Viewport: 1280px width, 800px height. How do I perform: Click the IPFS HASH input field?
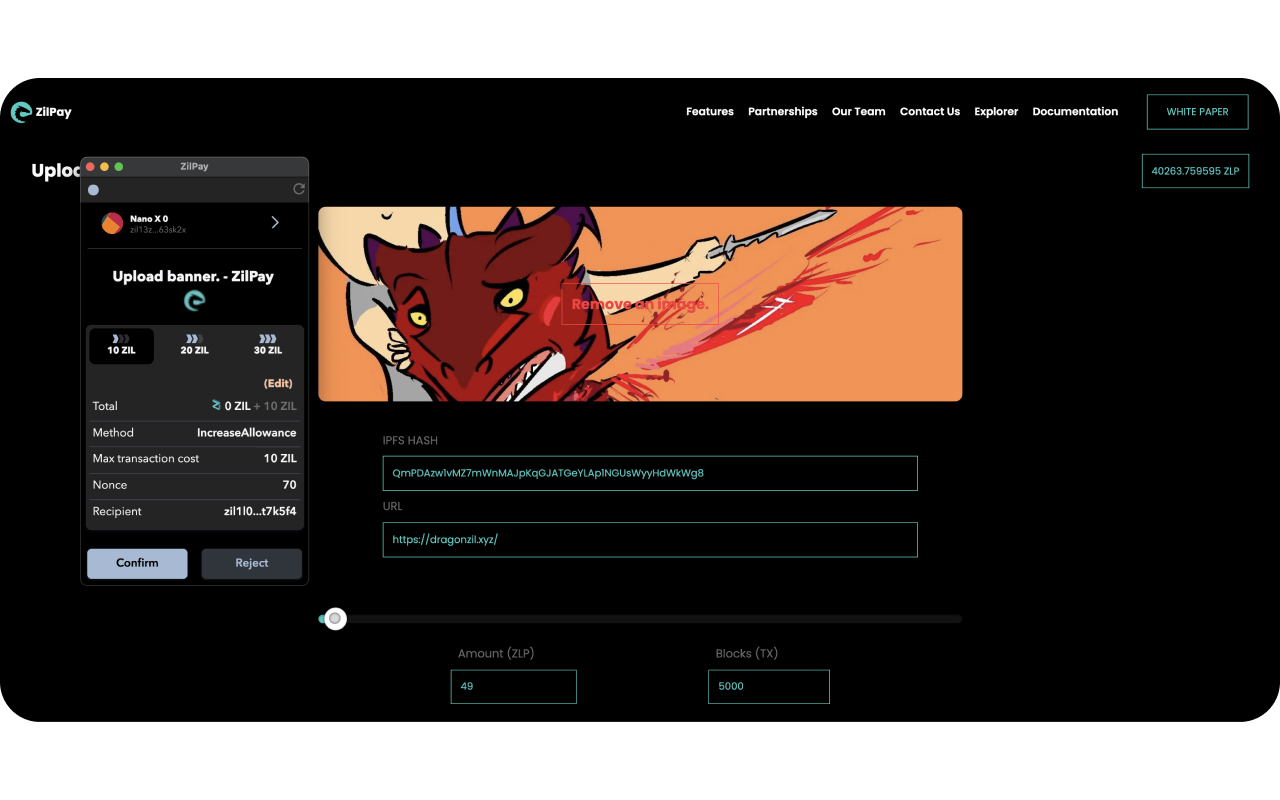[650, 473]
